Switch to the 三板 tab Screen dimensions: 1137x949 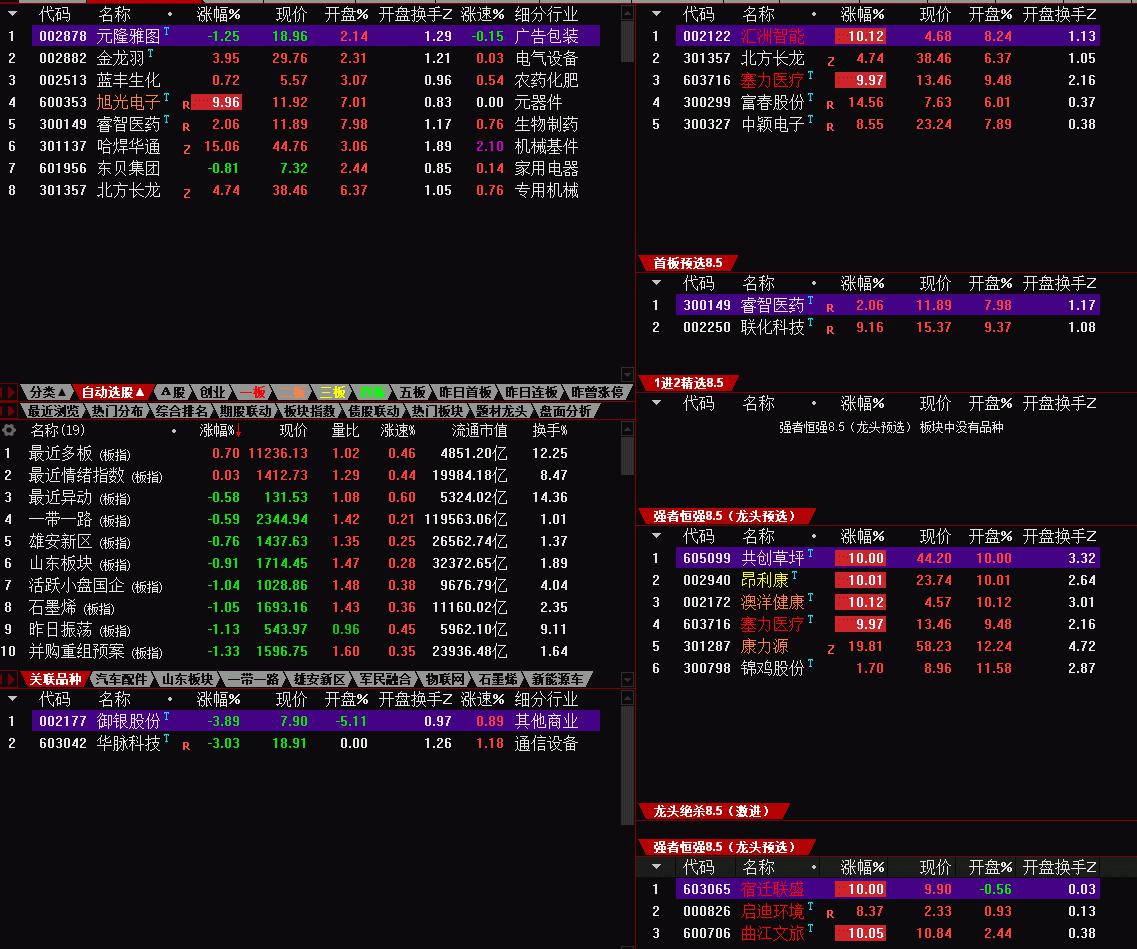[x=332, y=392]
